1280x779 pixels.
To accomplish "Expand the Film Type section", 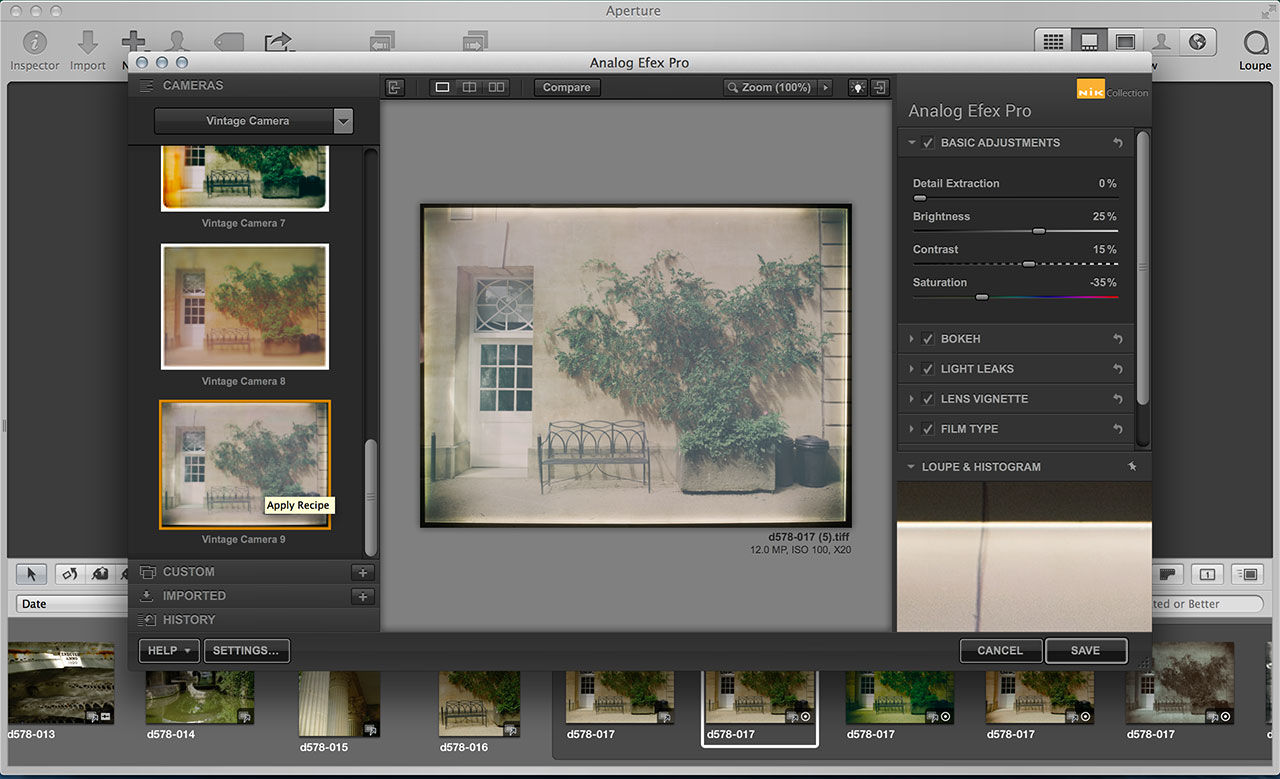I will point(911,429).
